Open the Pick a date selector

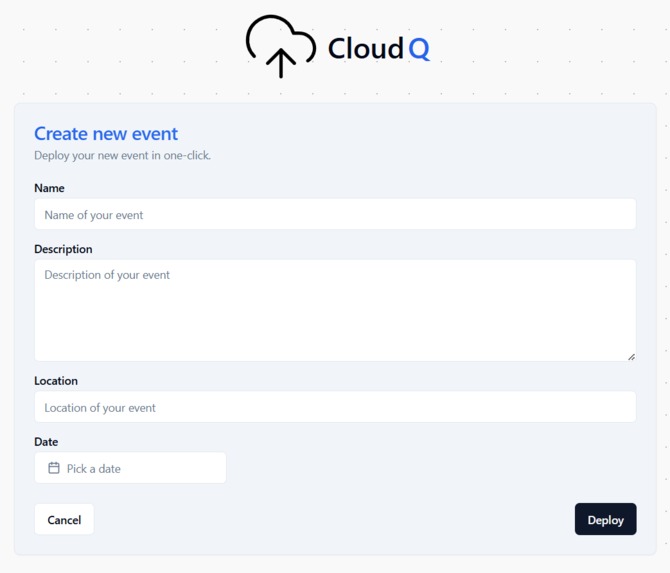pos(130,468)
